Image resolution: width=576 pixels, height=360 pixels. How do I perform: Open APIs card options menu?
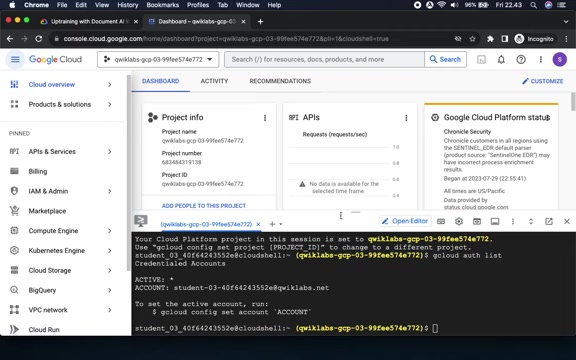click(x=406, y=118)
